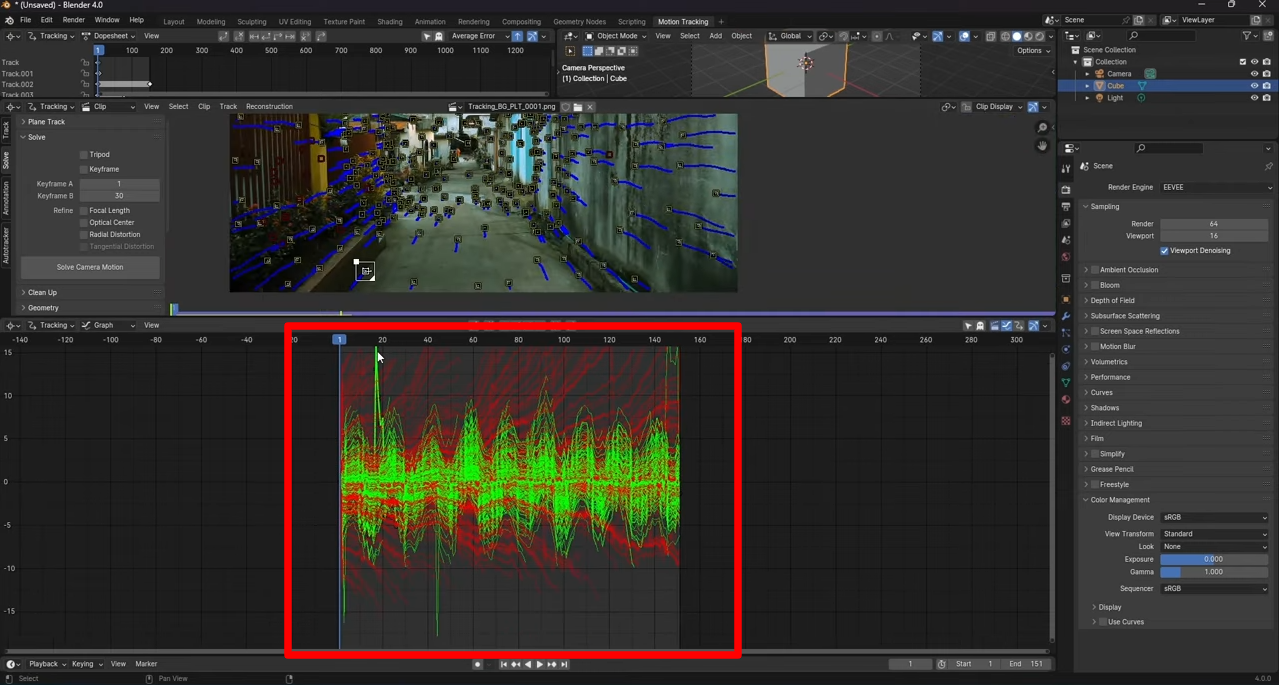Jump to end frame playback button
1279x685 pixels.
point(565,664)
